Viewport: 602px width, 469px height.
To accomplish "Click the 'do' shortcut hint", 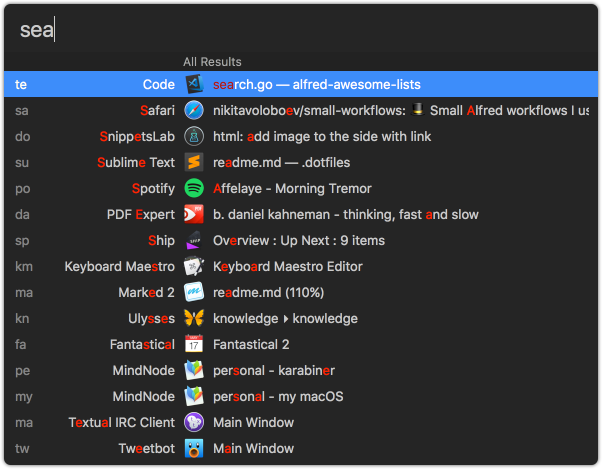I will pyautogui.click(x=22, y=137).
